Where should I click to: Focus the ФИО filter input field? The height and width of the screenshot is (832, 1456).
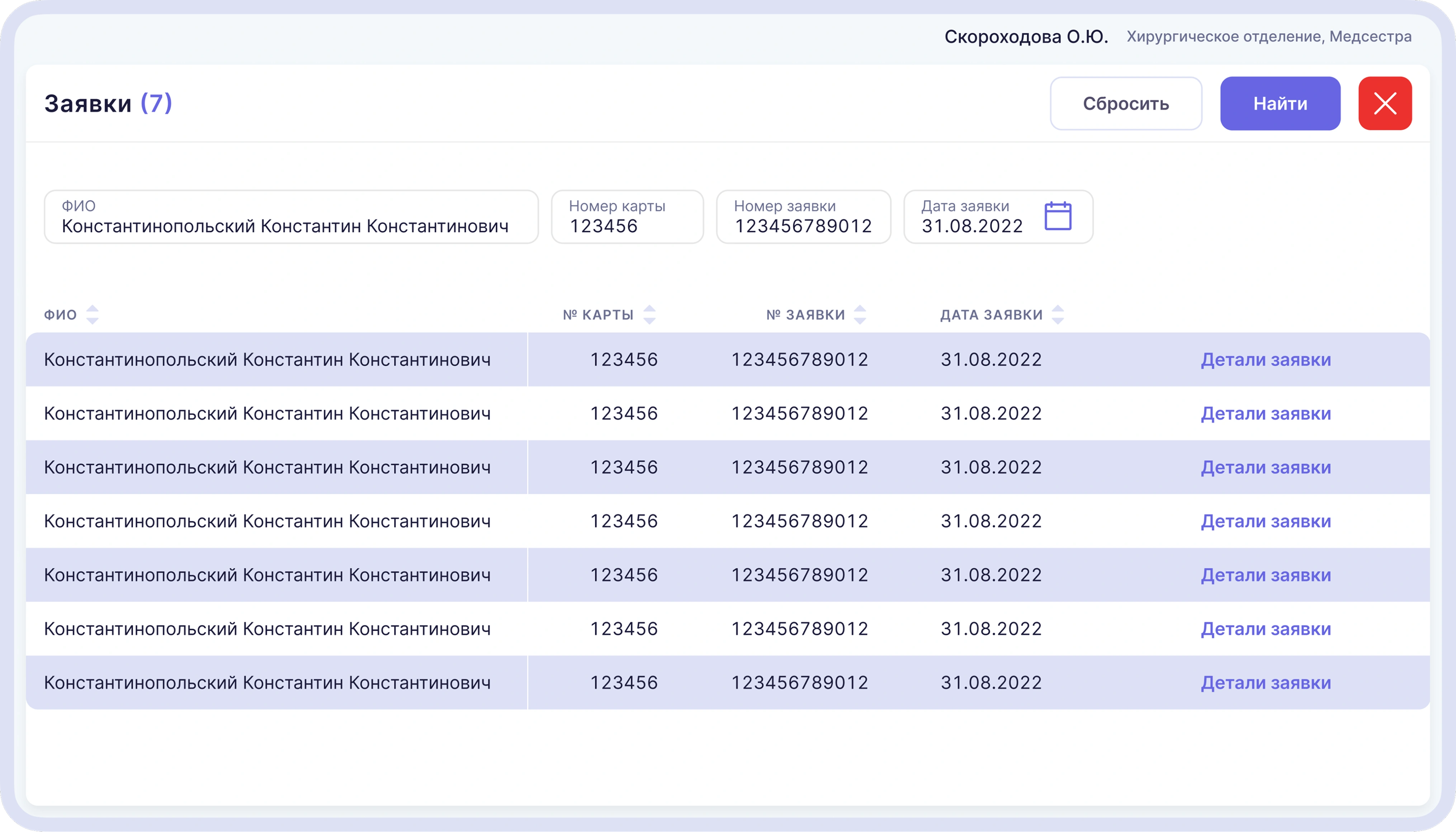tap(291, 217)
